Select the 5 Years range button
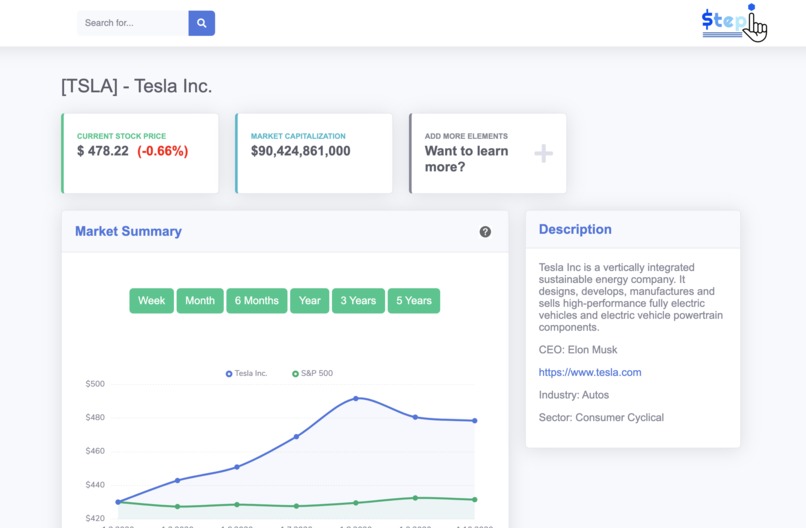The width and height of the screenshot is (806, 528). coord(414,301)
